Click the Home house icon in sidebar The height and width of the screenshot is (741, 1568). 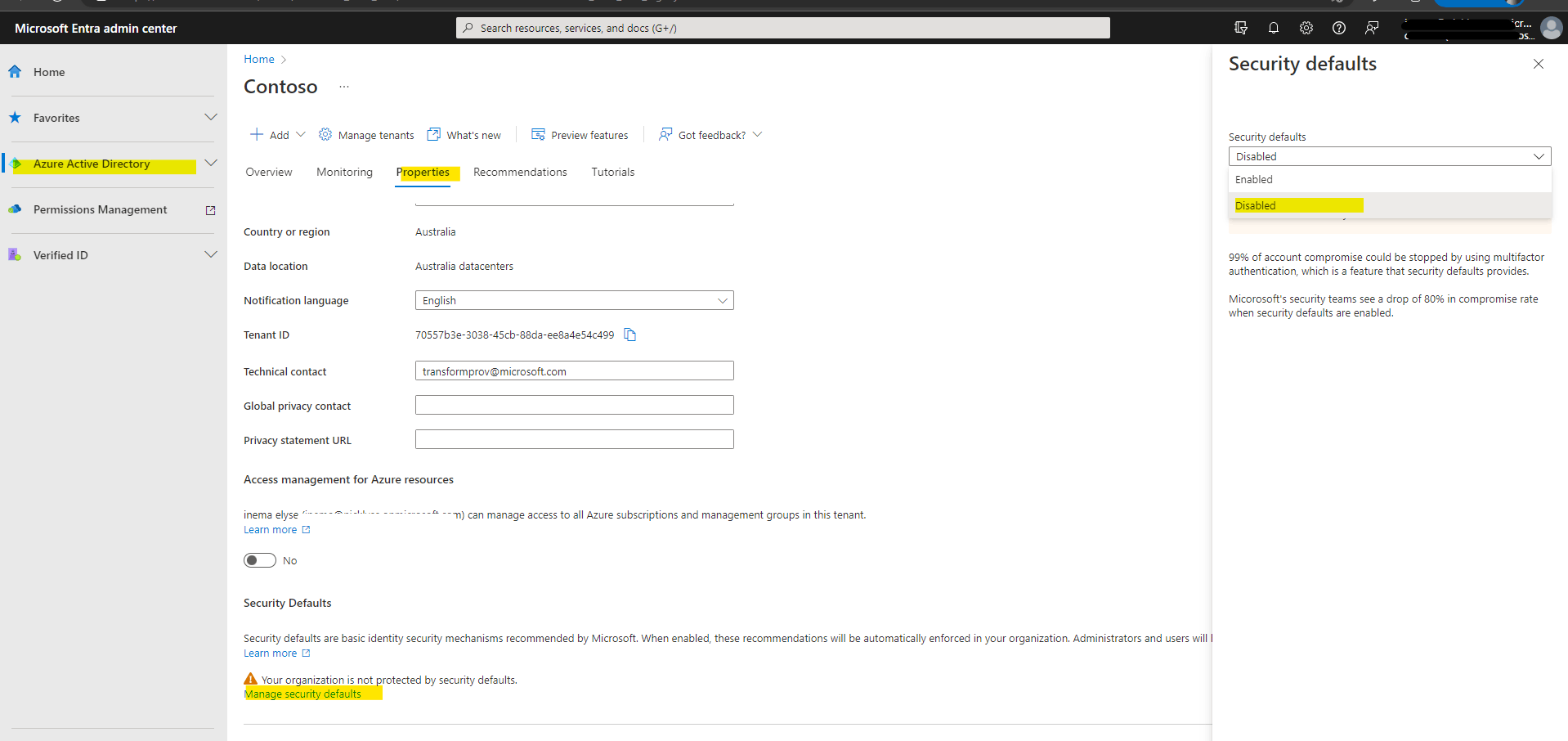tap(15, 72)
